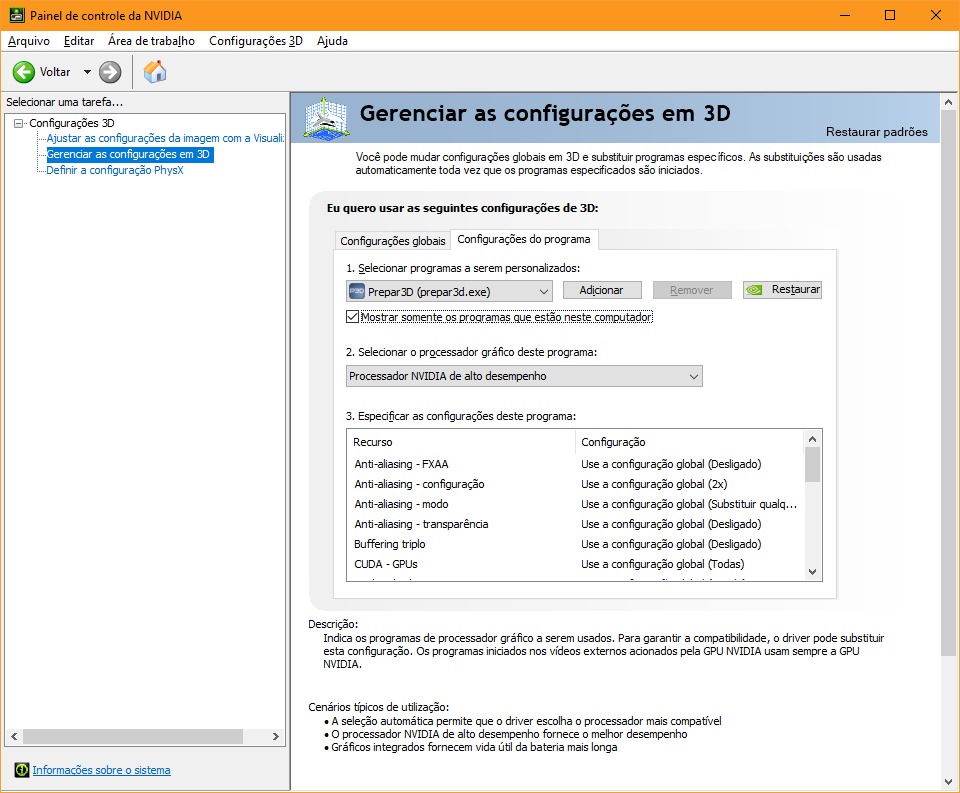960x793 pixels.
Task: Select the Configurações do programa tab
Action: (x=524, y=239)
